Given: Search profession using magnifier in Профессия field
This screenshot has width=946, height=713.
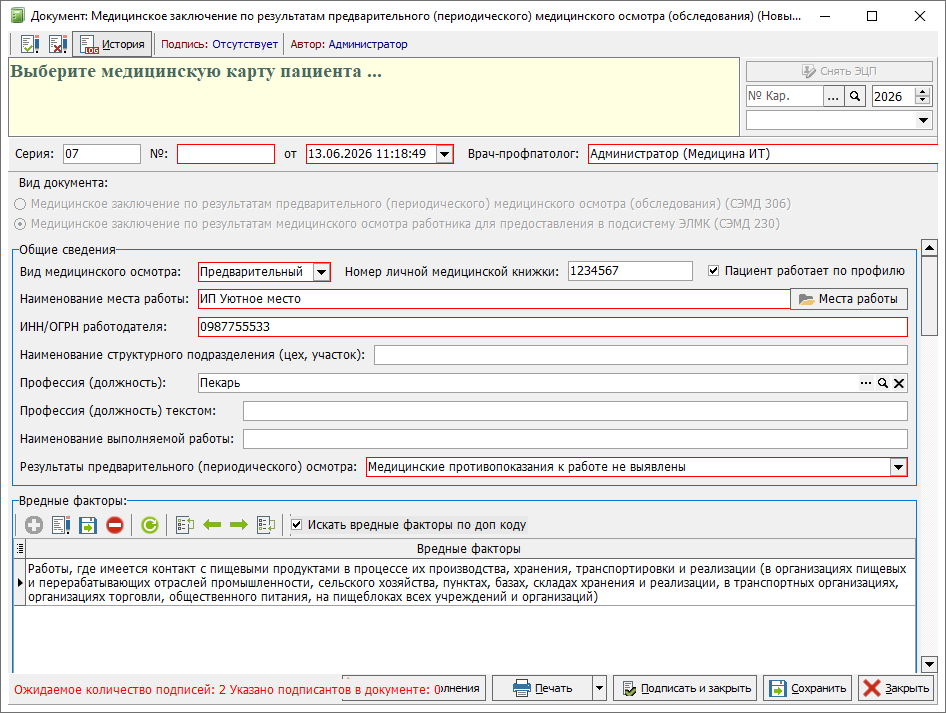Looking at the screenshot, I should tap(883, 383).
